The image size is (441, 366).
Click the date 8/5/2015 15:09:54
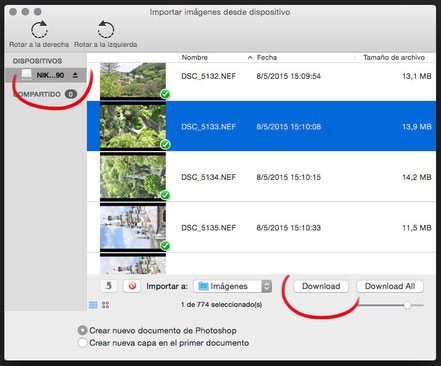(x=288, y=76)
